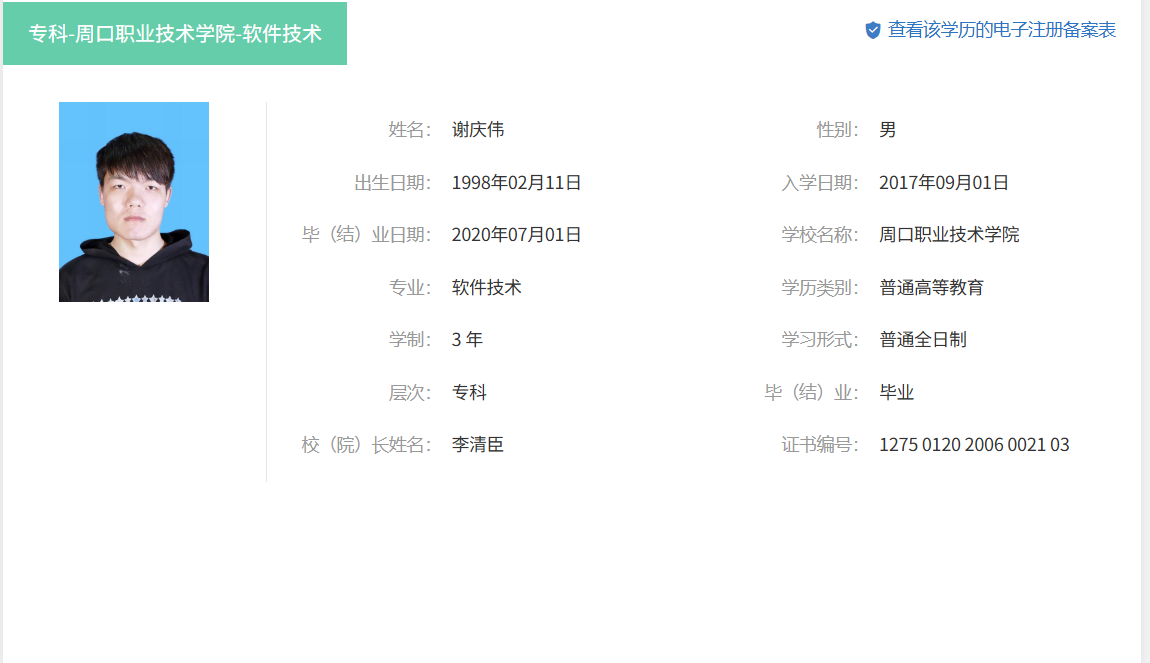
Task: Click the gender value 男
Action: [x=888, y=130]
